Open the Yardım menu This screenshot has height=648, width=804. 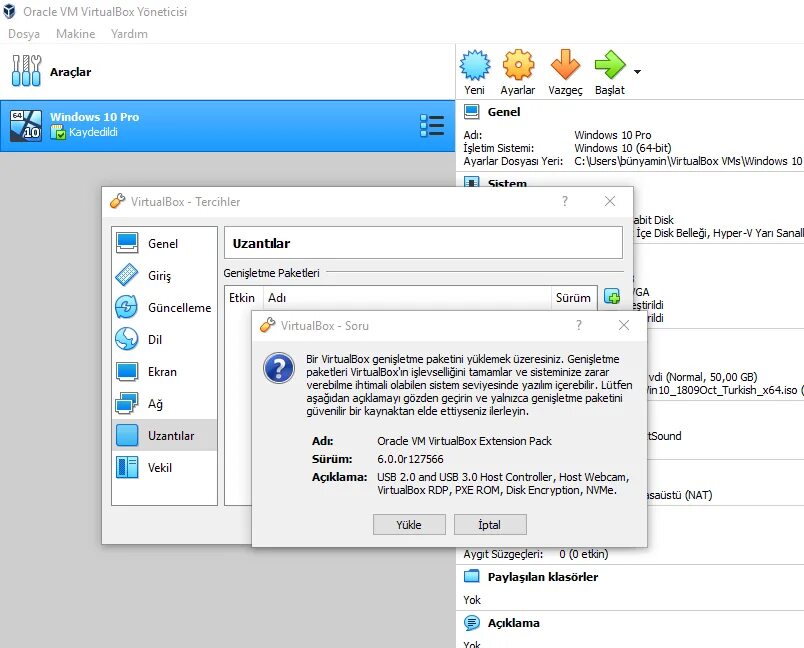click(129, 34)
